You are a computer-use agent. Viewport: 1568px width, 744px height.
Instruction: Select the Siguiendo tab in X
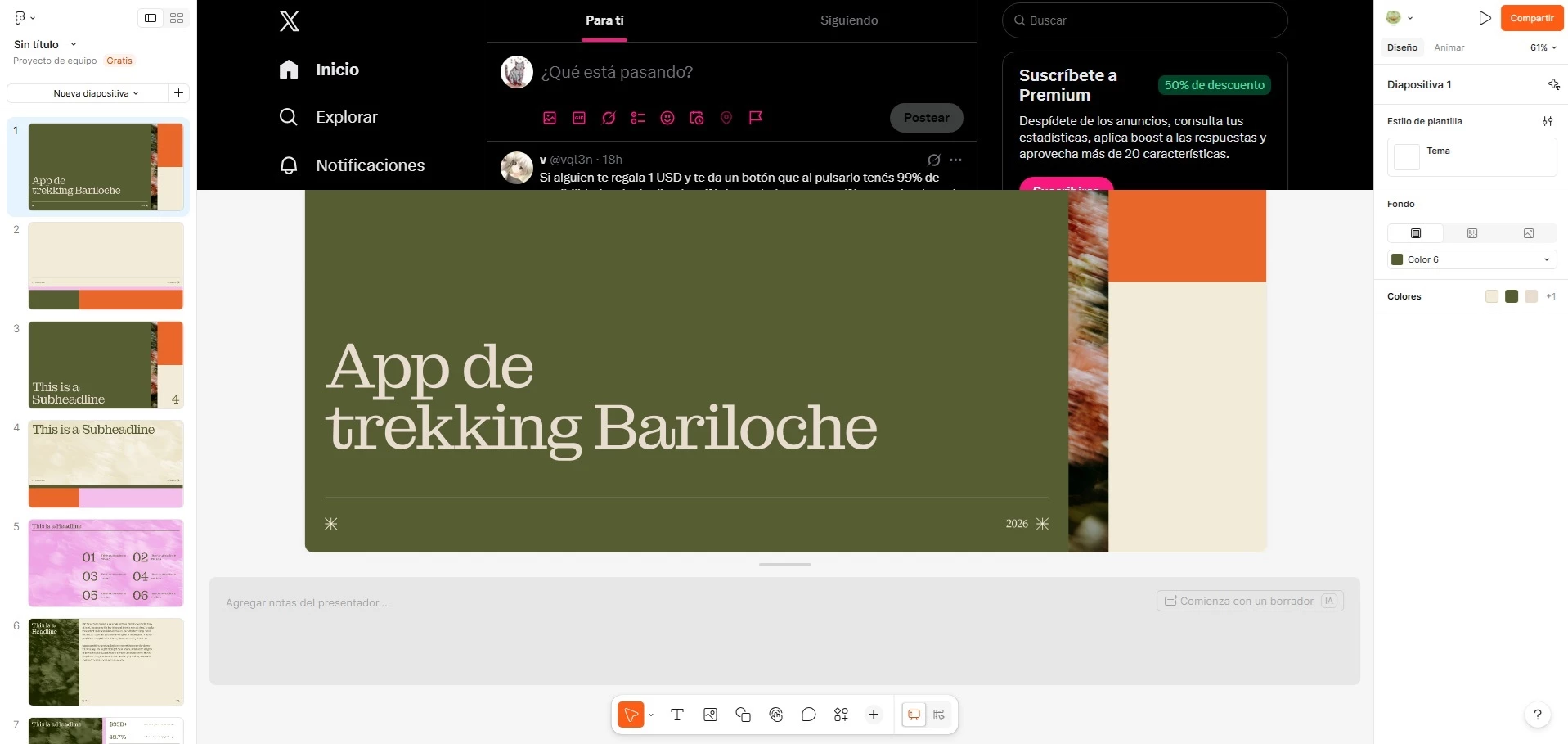pyautogui.click(x=849, y=20)
